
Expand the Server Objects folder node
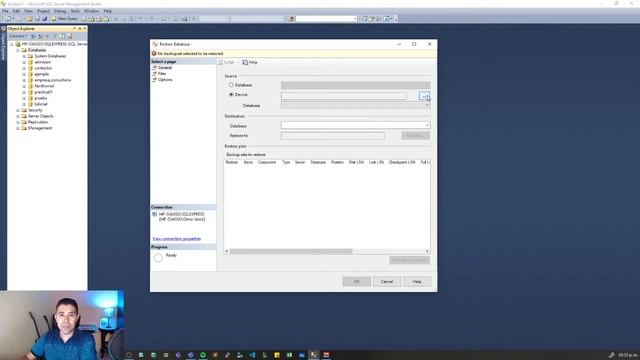pos(18,116)
